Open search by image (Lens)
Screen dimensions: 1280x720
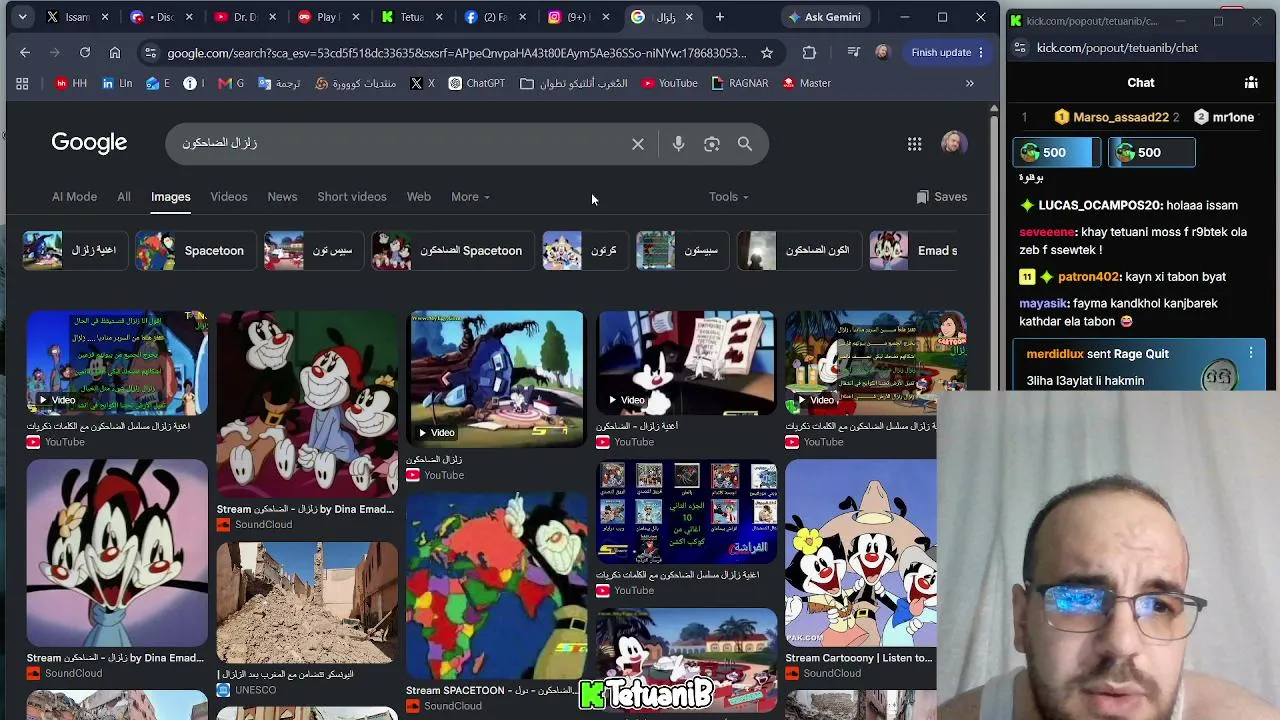pyautogui.click(x=712, y=144)
